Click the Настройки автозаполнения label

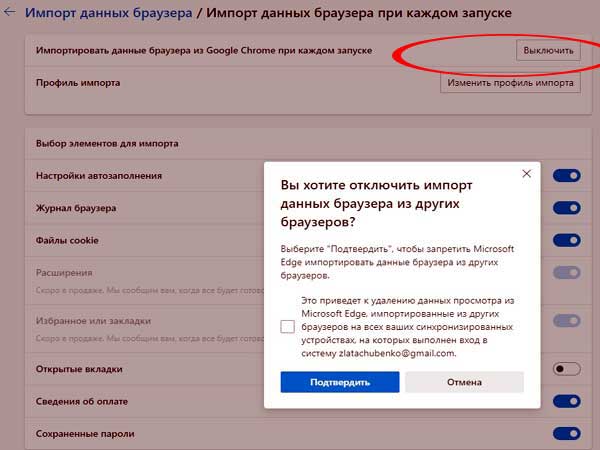pos(99,176)
